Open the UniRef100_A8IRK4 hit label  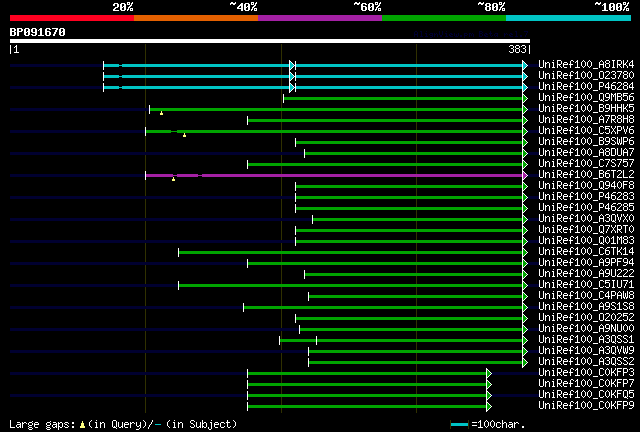tap(586, 65)
